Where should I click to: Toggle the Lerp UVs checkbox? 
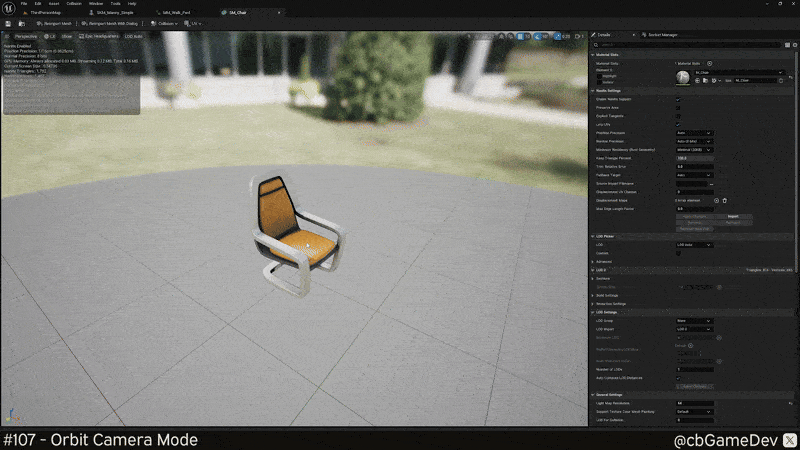(x=678, y=124)
